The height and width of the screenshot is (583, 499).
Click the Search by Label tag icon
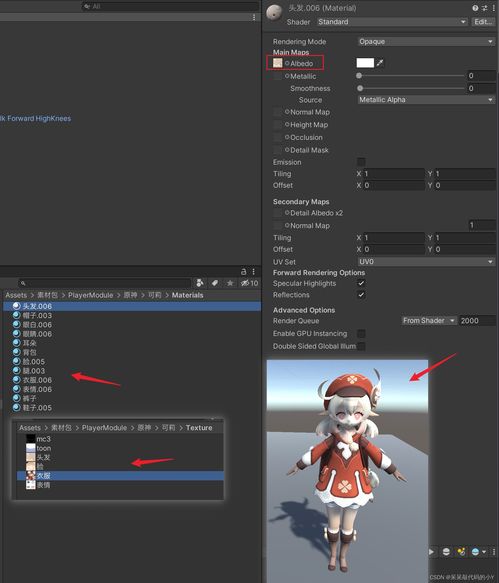click(x=215, y=283)
